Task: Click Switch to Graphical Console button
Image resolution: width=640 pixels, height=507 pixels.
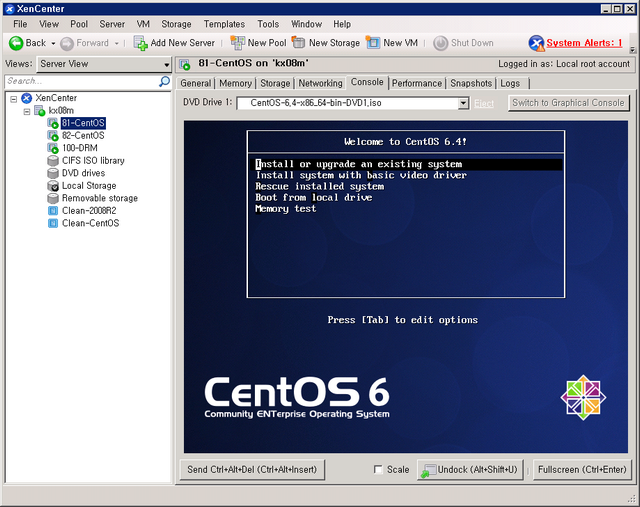Action: click(x=569, y=103)
